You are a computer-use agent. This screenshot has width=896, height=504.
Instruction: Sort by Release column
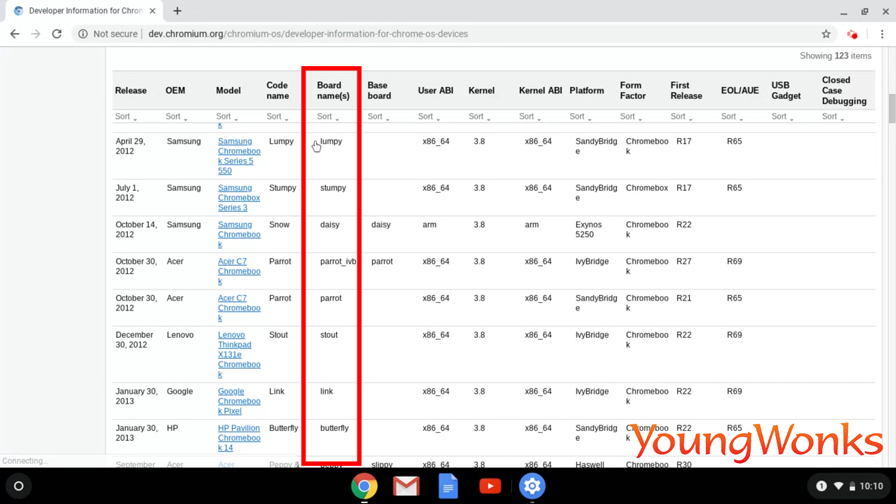tap(126, 117)
